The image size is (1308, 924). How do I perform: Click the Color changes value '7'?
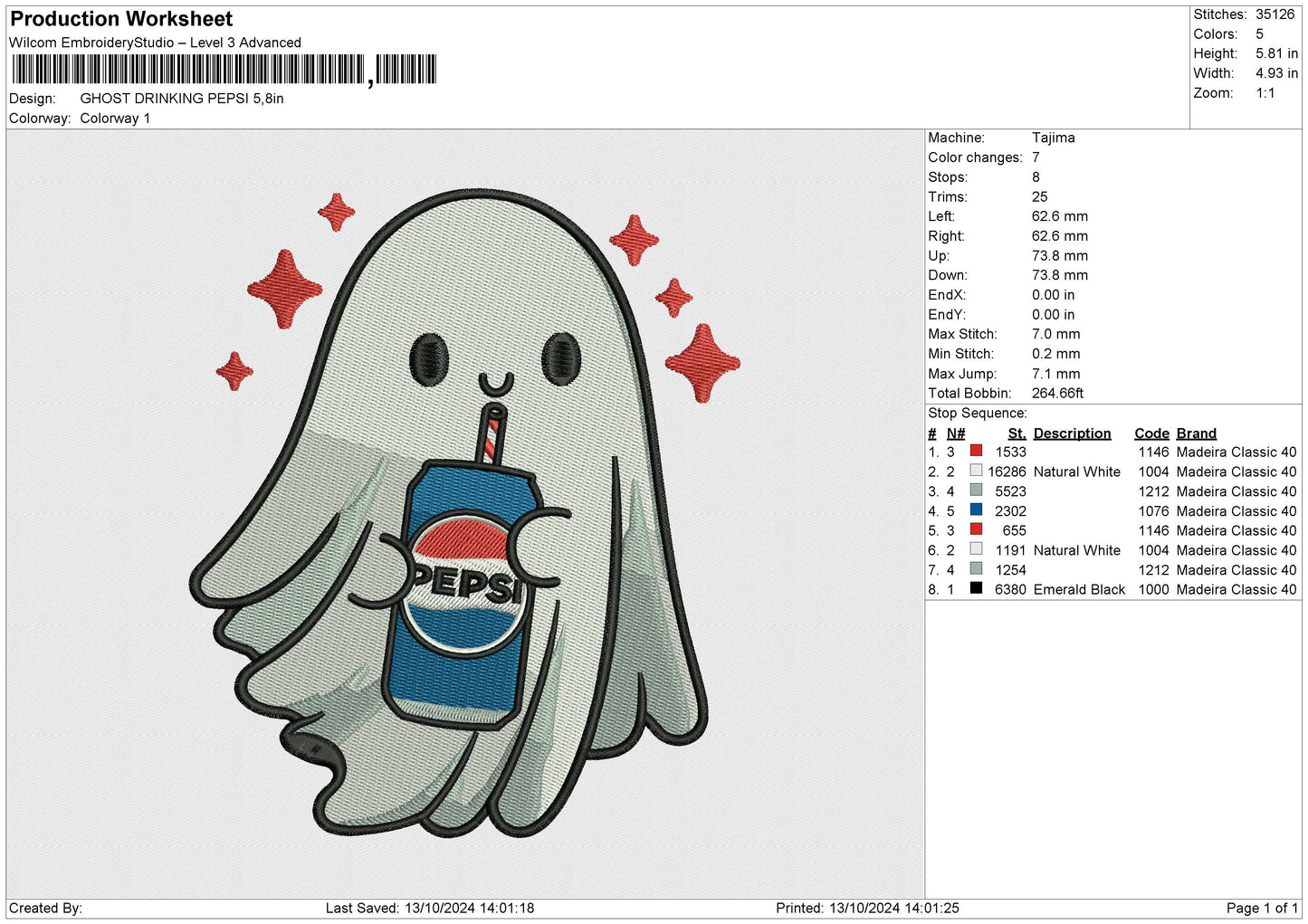(1036, 157)
